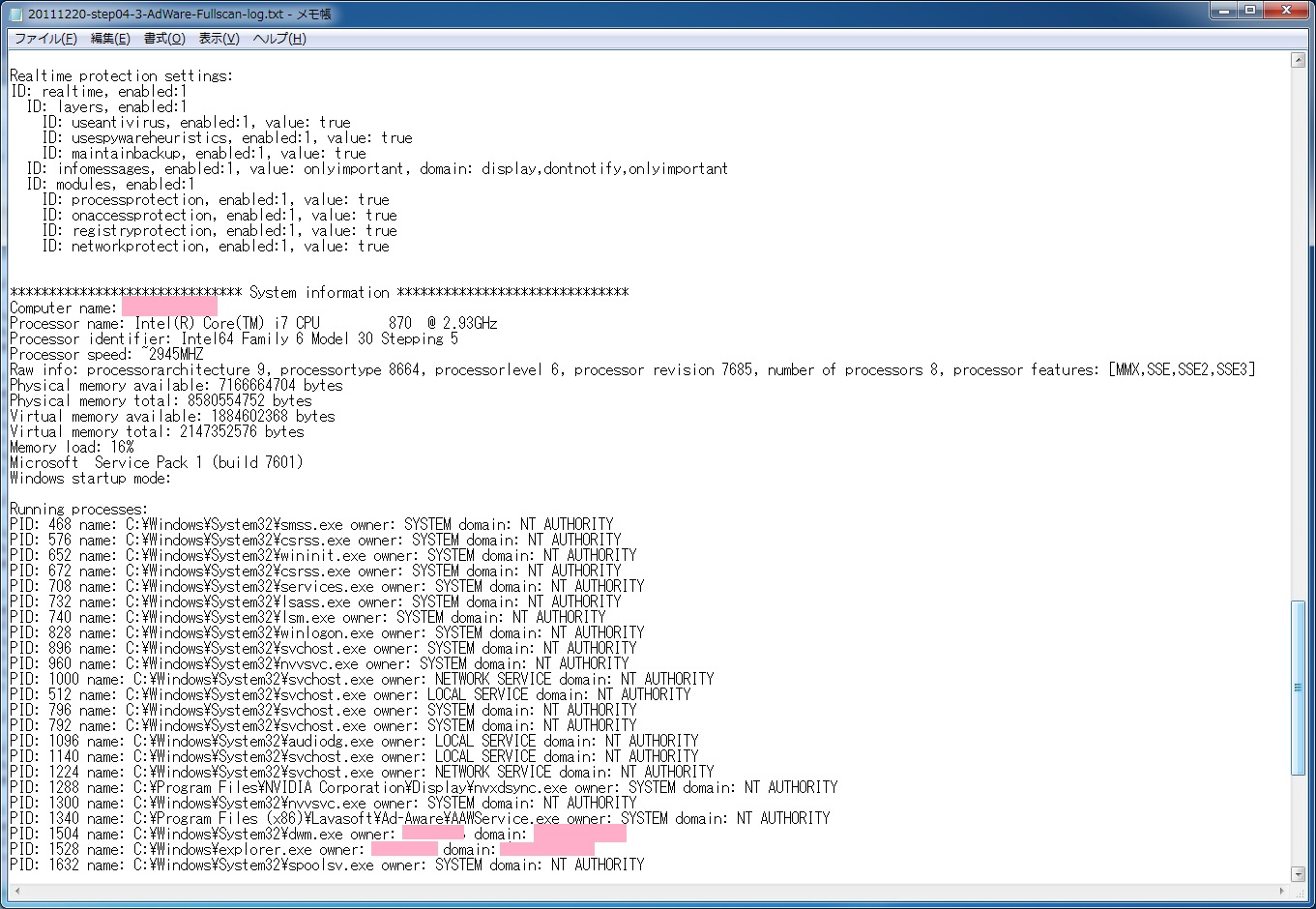This screenshot has width=1316, height=909.
Task: Place cursor on 'Running processes:' line
Action: click(x=78, y=509)
